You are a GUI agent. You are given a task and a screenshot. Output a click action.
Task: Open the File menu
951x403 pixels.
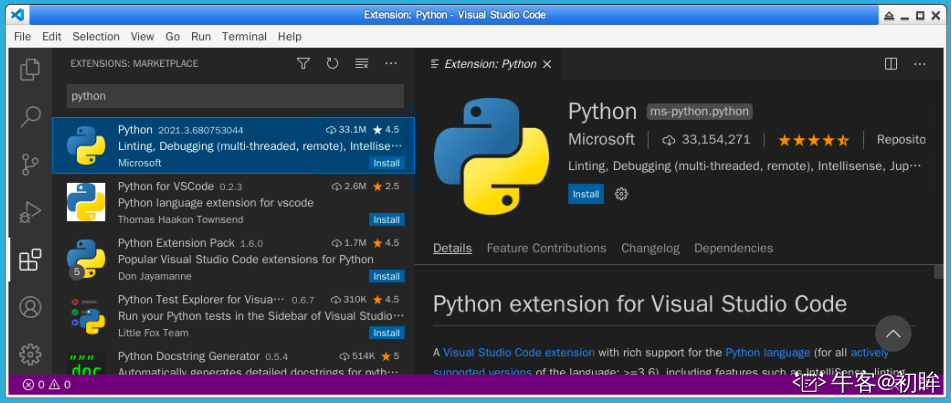[x=22, y=36]
